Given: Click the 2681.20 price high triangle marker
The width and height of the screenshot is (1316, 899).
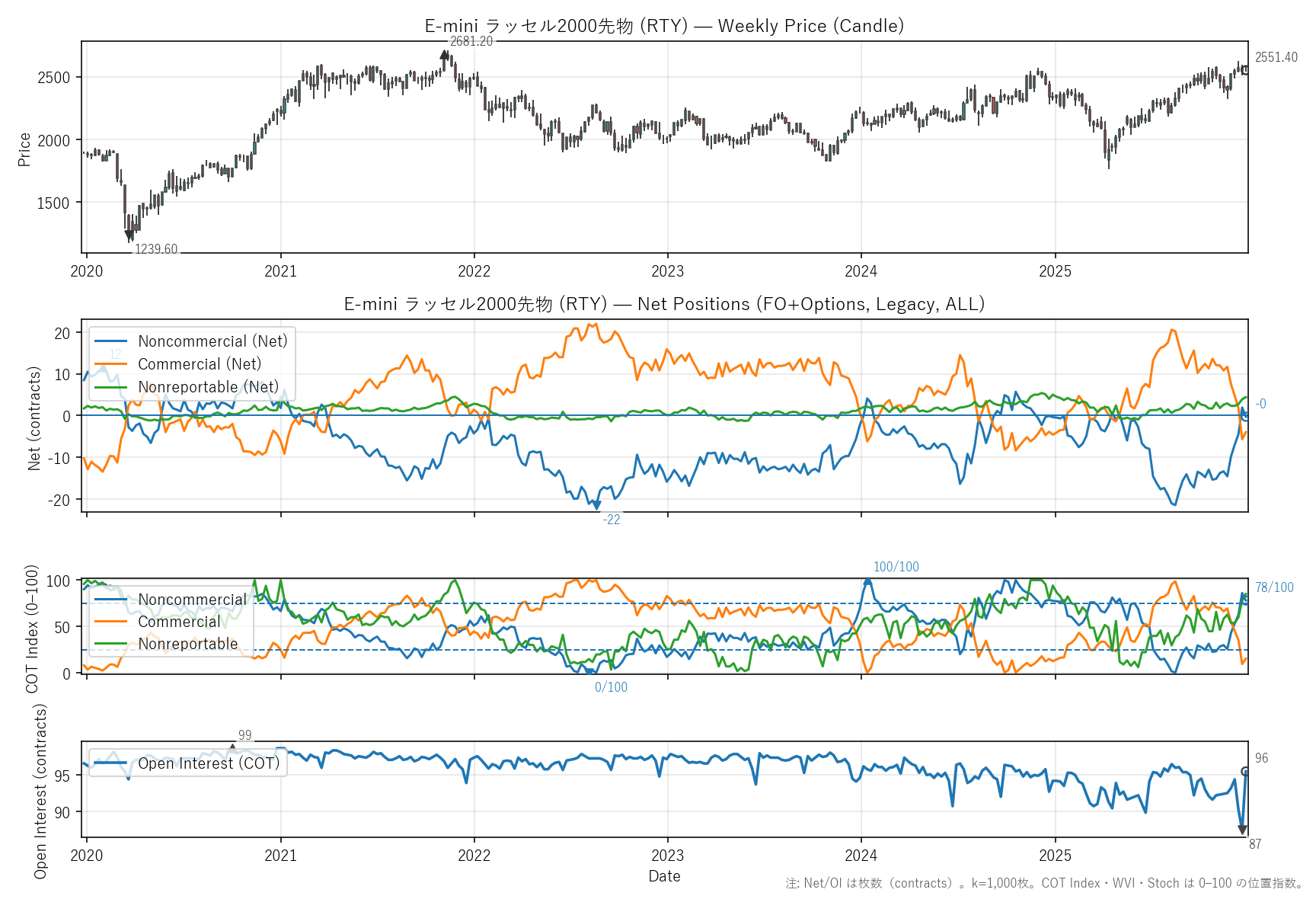Looking at the screenshot, I should [x=444, y=54].
